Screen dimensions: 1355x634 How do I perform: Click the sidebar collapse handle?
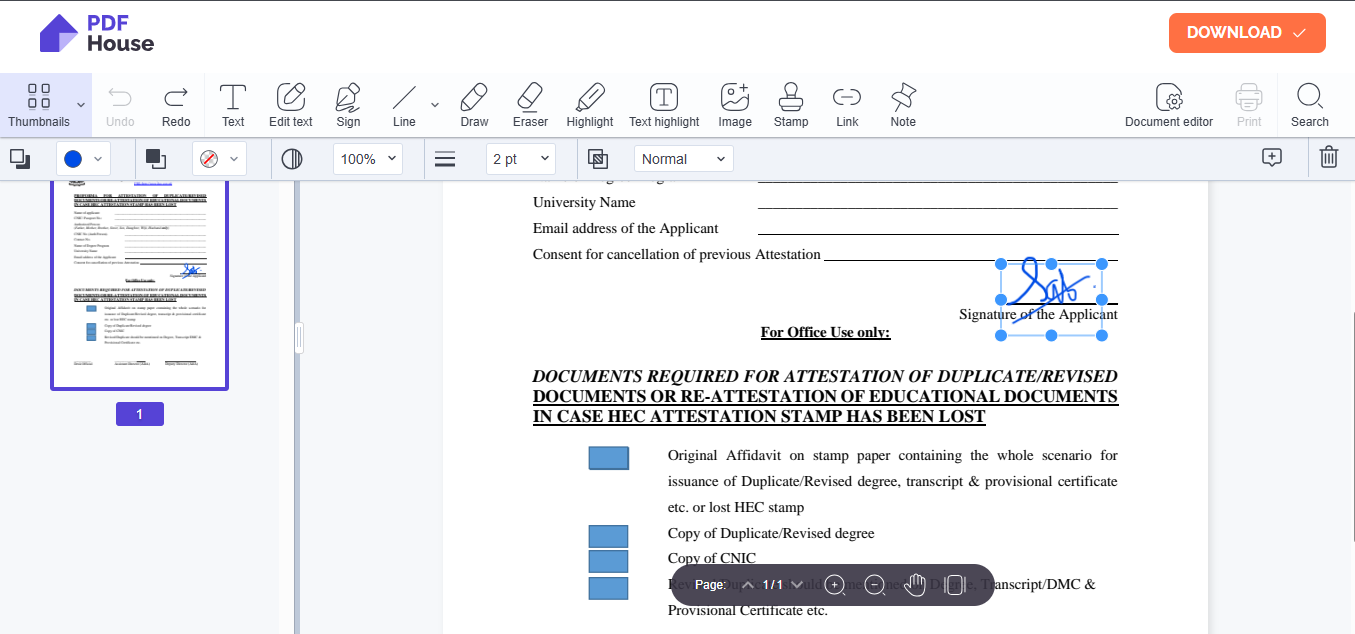298,338
